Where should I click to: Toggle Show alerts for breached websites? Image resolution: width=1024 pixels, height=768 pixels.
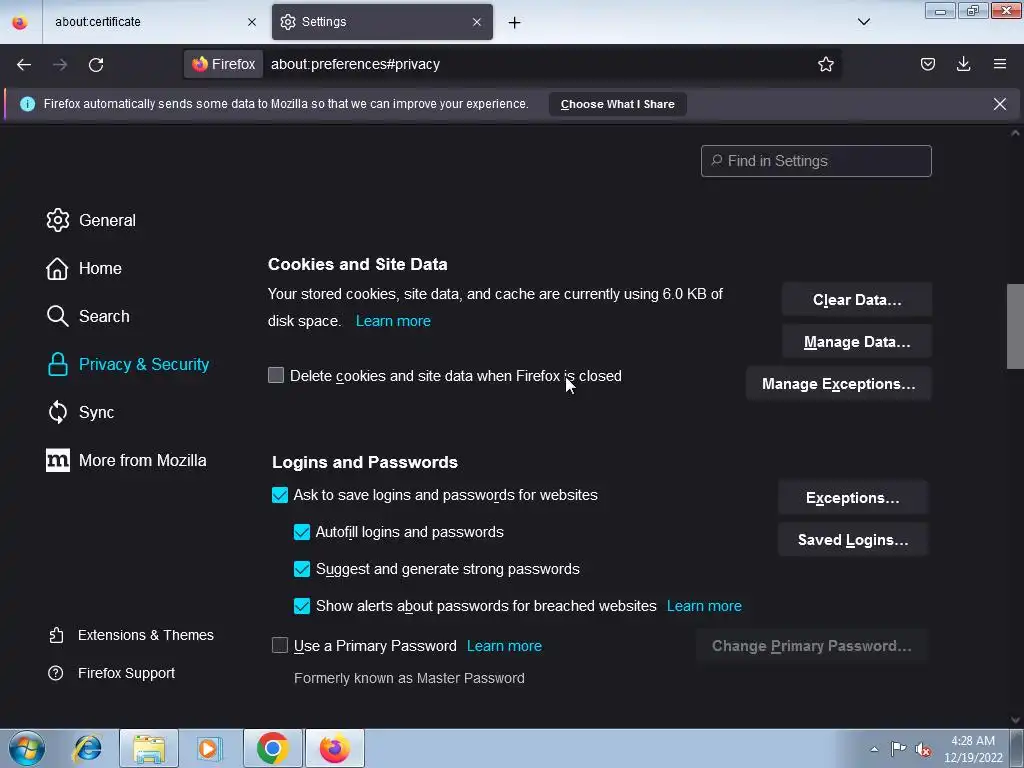click(x=302, y=606)
